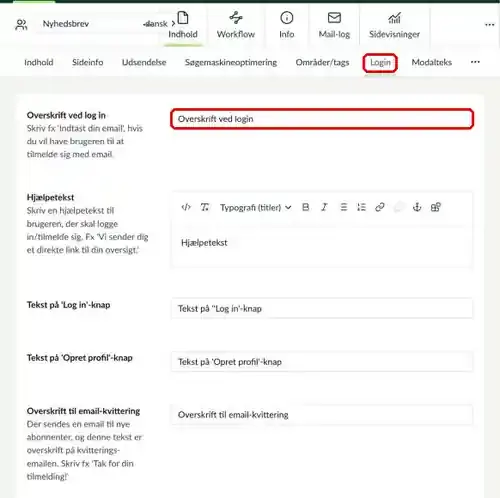Expand the Typografi (titler) dropdown
Image resolution: width=500 pixels, height=498 pixels.
point(256,208)
